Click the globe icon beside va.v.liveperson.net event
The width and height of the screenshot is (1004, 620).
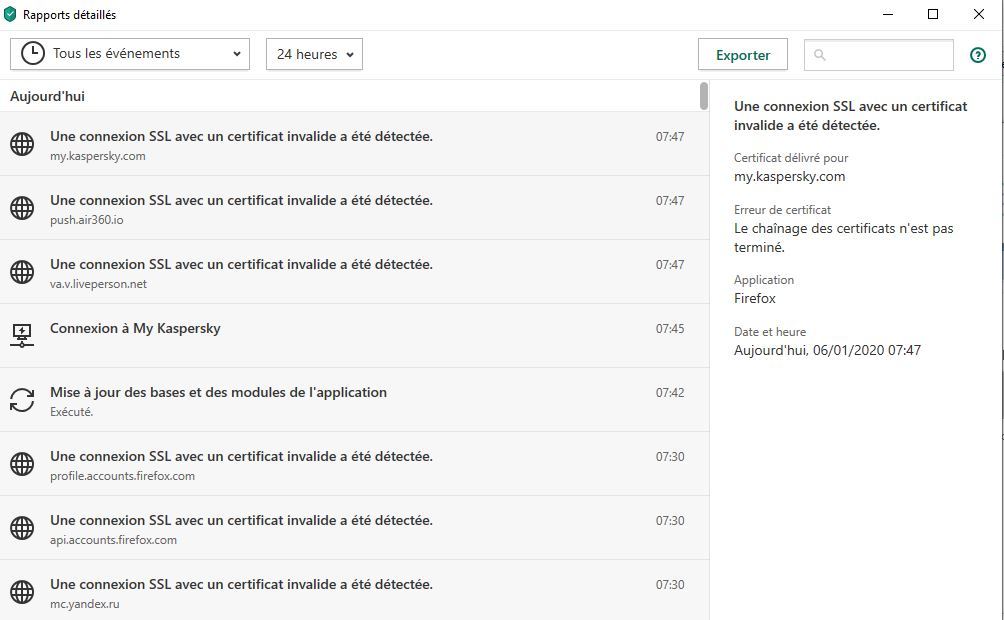(22, 272)
